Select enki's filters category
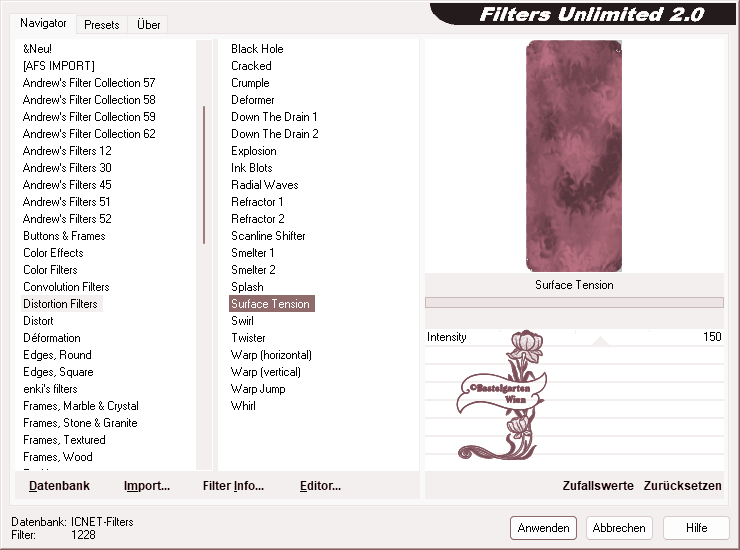The image size is (740, 550). (x=50, y=389)
